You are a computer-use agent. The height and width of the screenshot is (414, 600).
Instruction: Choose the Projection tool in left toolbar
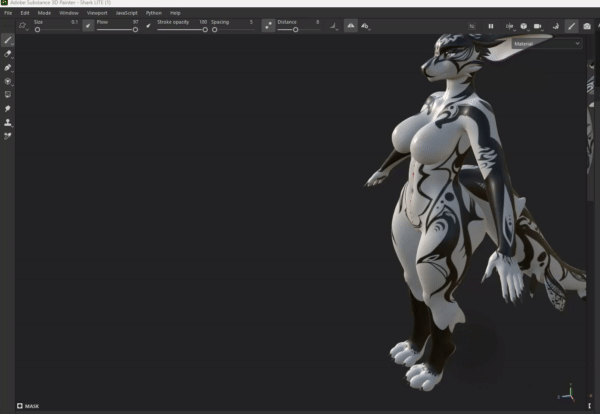pyautogui.click(x=8, y=67)
